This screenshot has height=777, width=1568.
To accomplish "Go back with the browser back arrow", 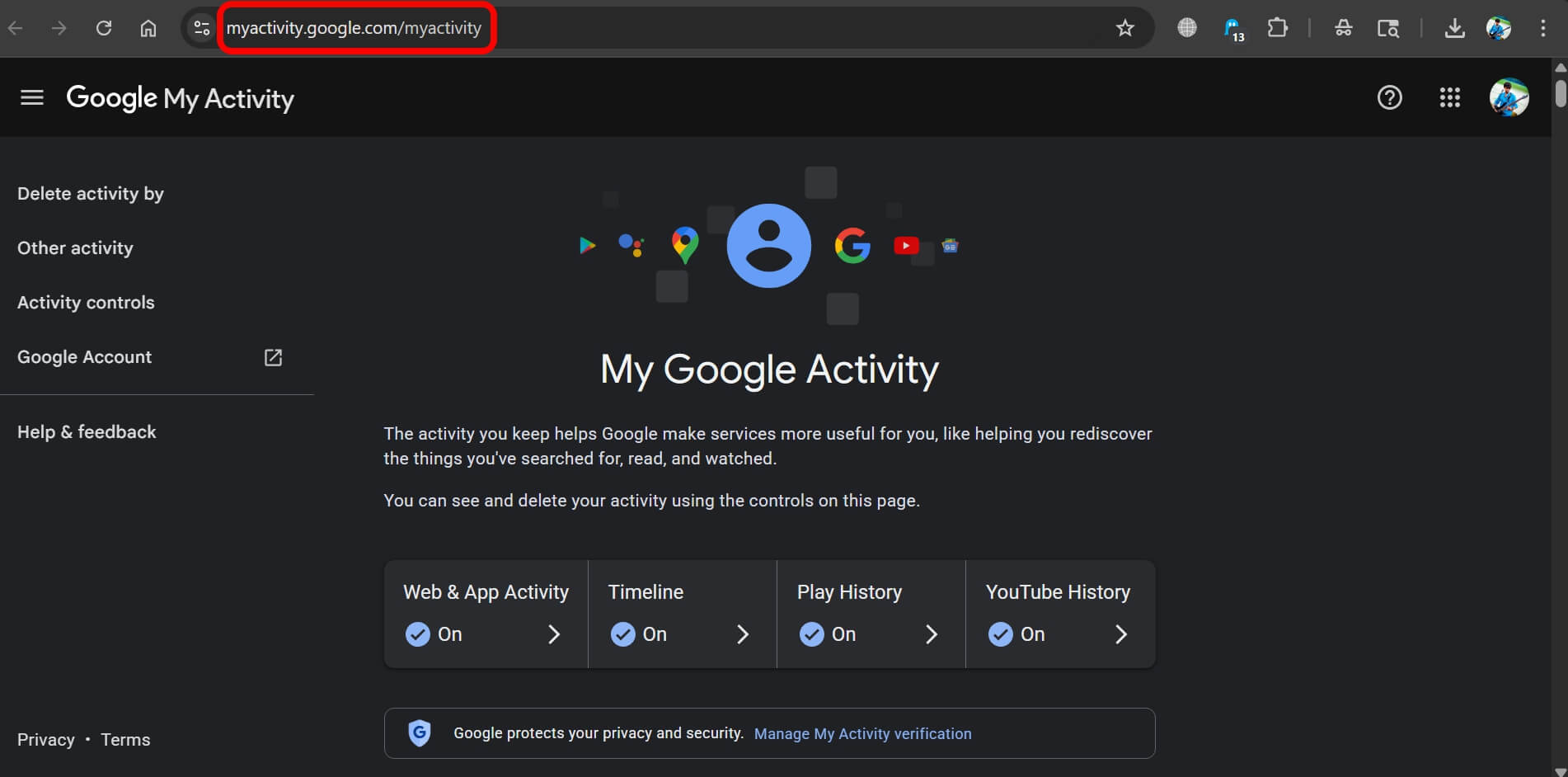I will [x=15, y=28].
